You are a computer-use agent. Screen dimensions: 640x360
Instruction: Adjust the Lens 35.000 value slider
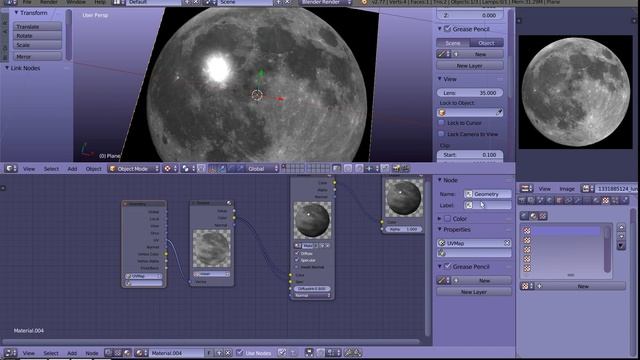tap(470, 93)
